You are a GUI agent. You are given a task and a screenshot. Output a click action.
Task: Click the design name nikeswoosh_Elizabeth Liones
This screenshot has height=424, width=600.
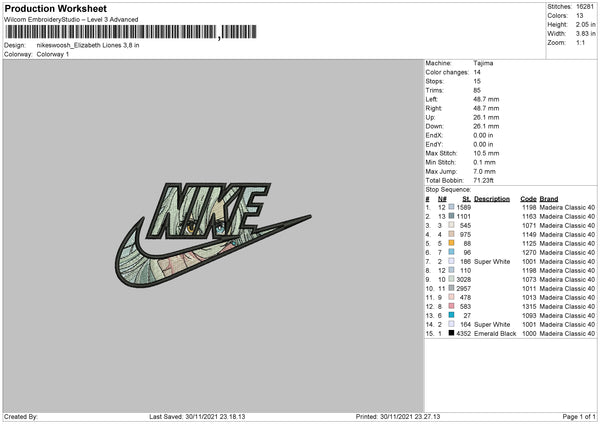(x=88, y=45)
